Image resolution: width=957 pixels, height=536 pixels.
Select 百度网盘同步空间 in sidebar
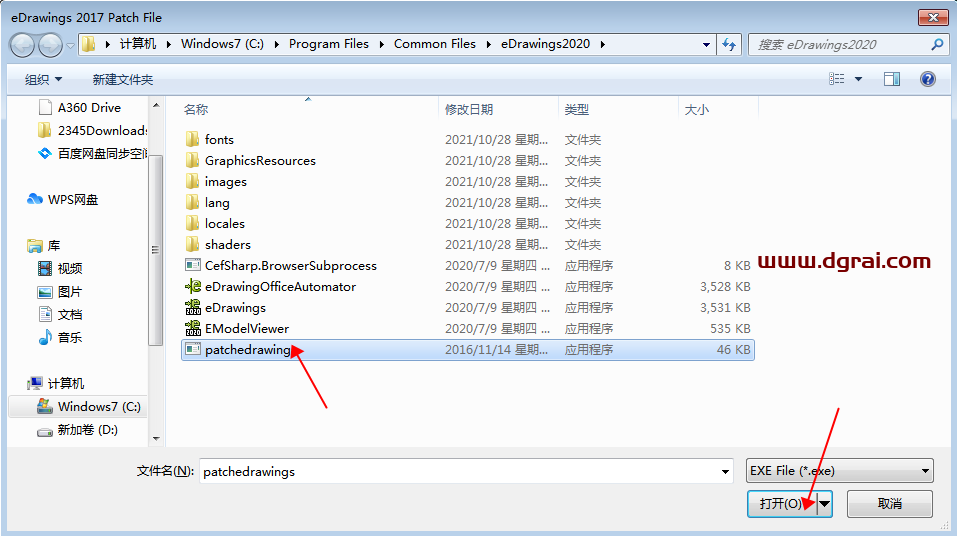92,153
